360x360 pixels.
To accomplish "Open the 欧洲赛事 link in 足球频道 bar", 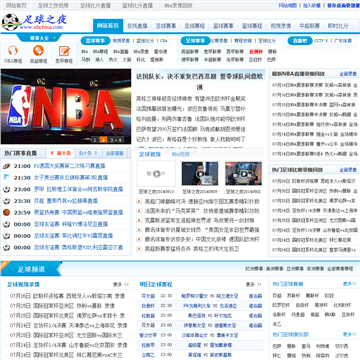I will coord(254,269).
